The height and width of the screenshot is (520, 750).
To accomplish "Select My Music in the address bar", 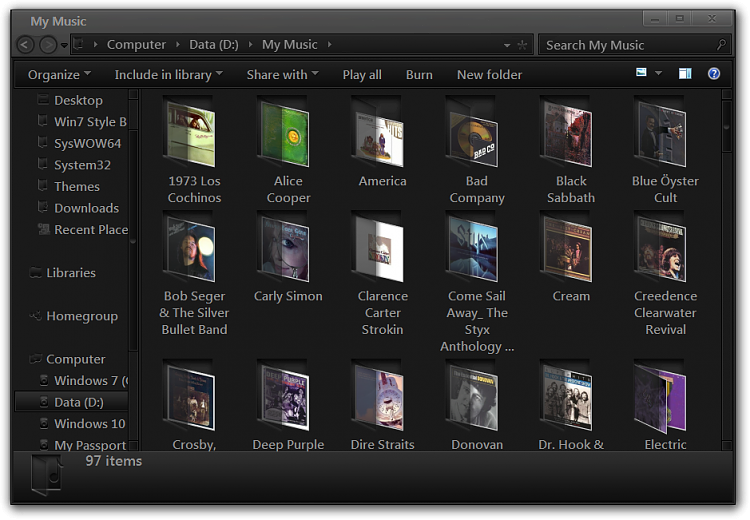I will click(x=289, y=44).
